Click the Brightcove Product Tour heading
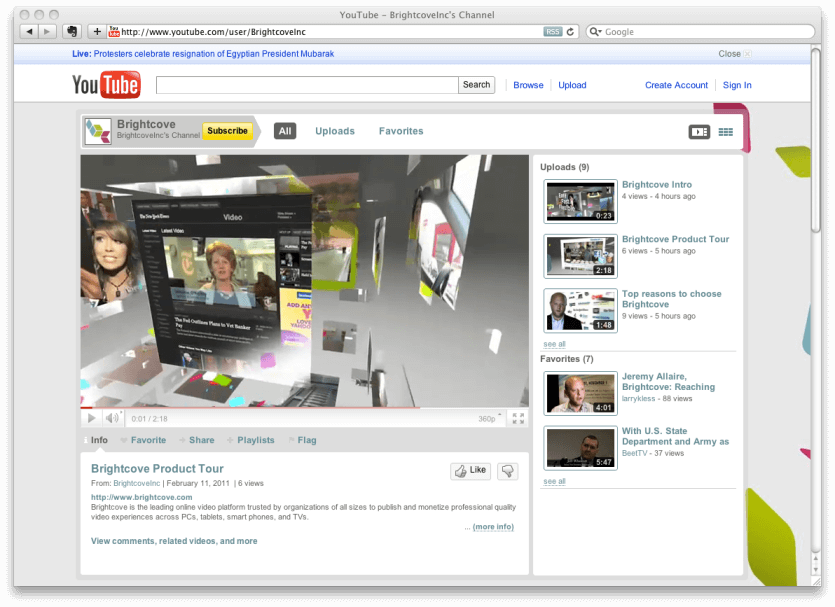The width and height of the screenshot is (835, 607). point(157,469)
